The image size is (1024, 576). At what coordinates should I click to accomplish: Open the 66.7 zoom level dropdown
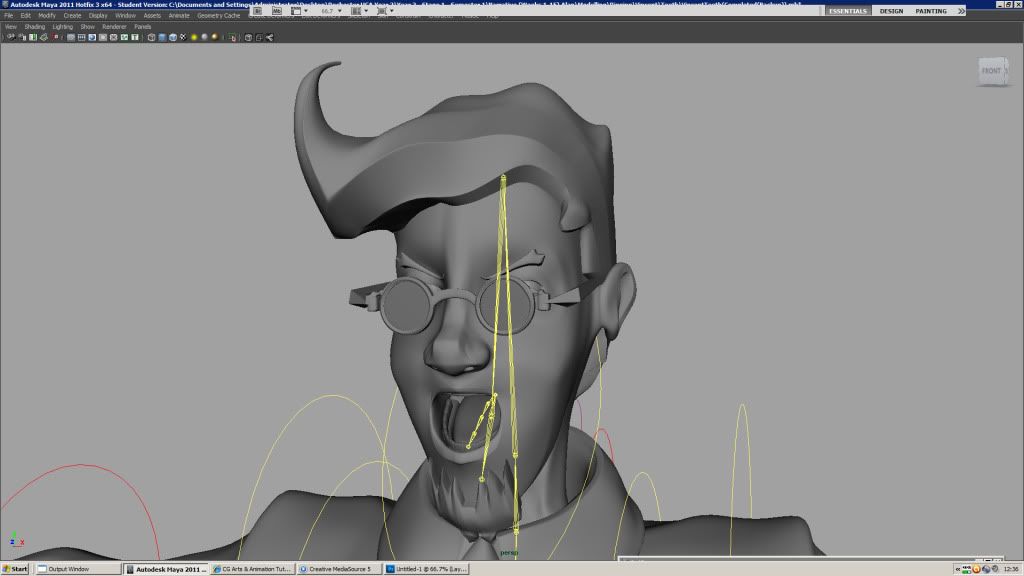tap(331, 11)
